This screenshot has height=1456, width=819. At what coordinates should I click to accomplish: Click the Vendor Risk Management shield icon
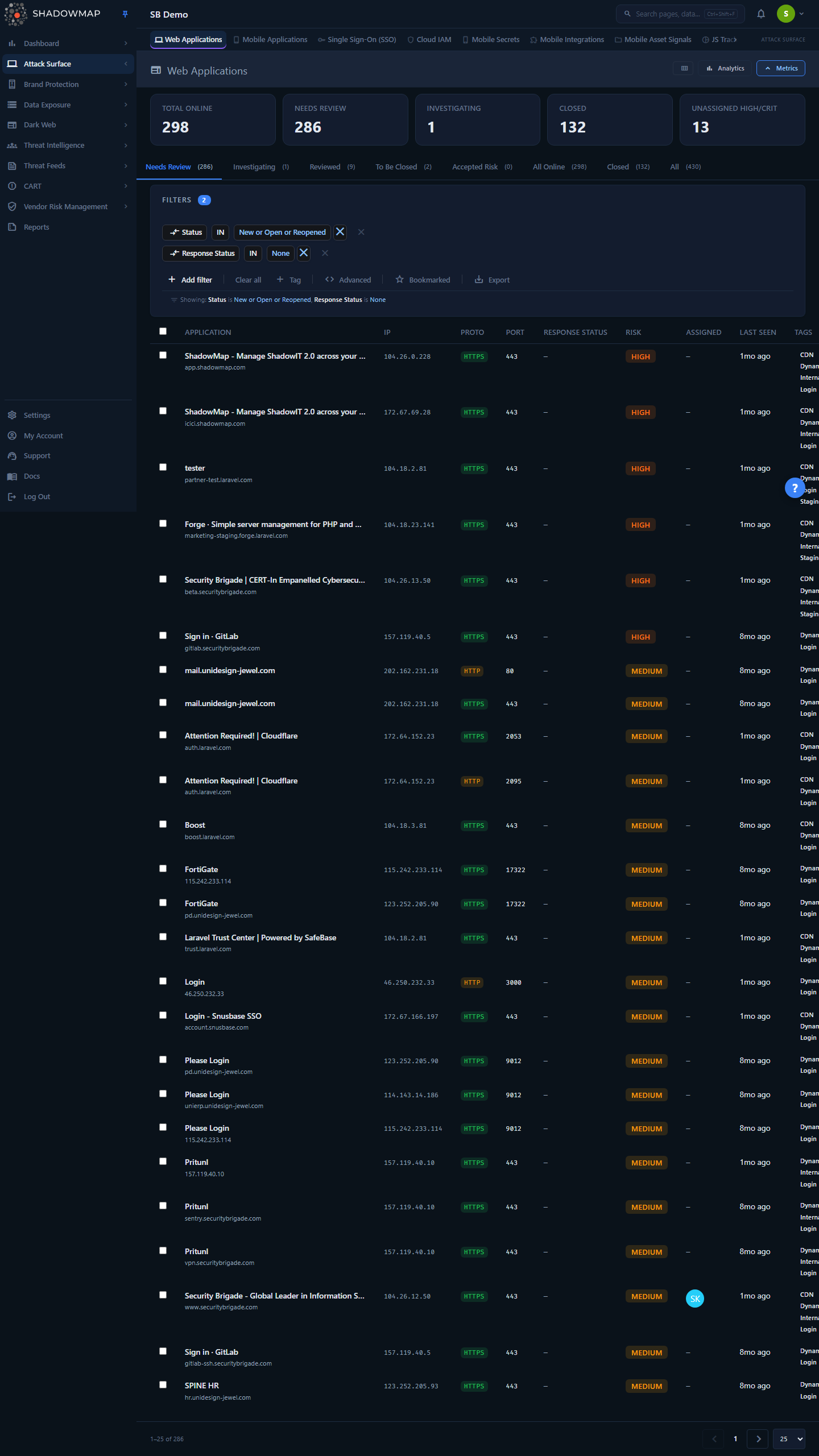12,206
